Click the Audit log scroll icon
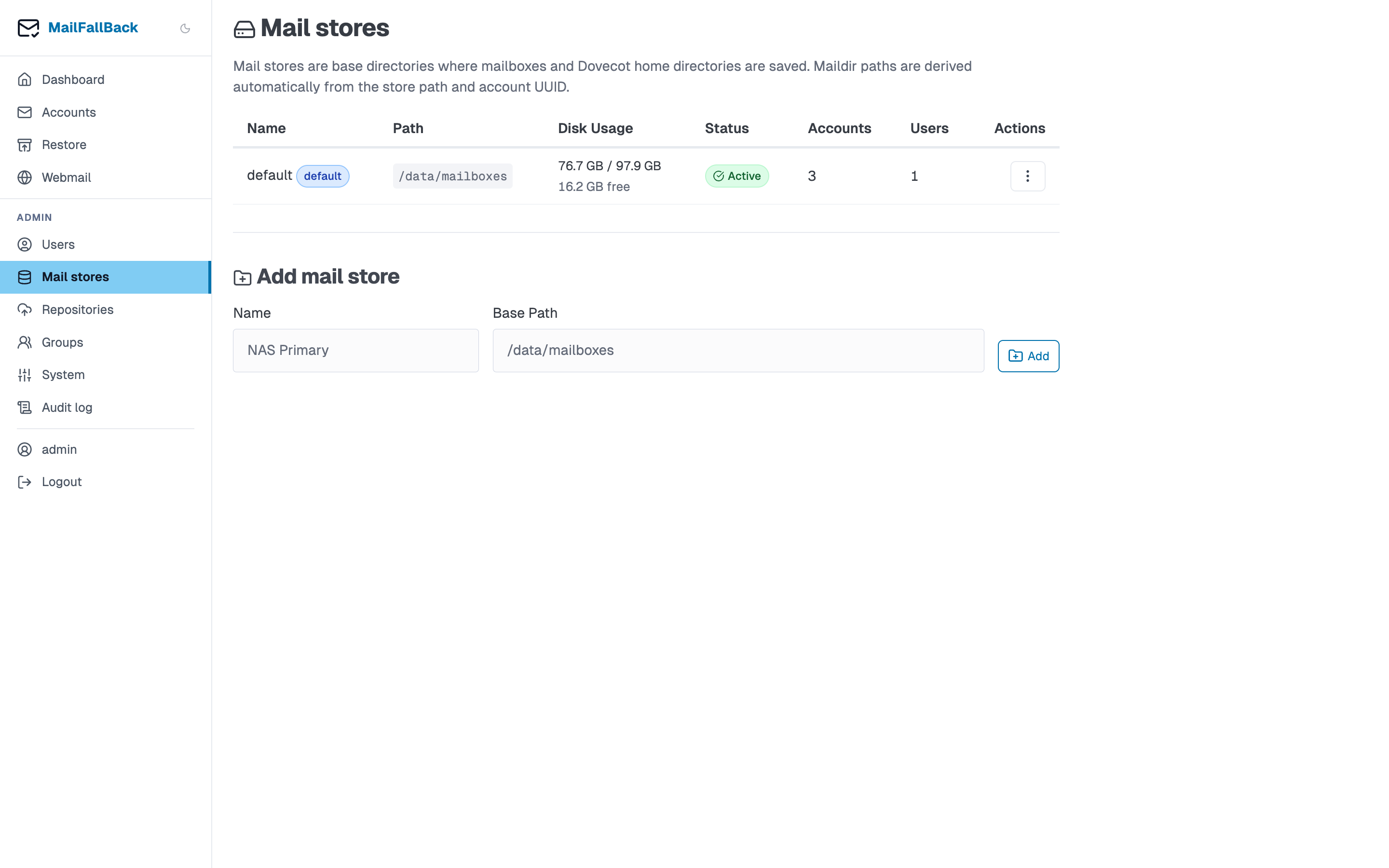This screenshot has width=1389, height=868. (x=25, y=407)
